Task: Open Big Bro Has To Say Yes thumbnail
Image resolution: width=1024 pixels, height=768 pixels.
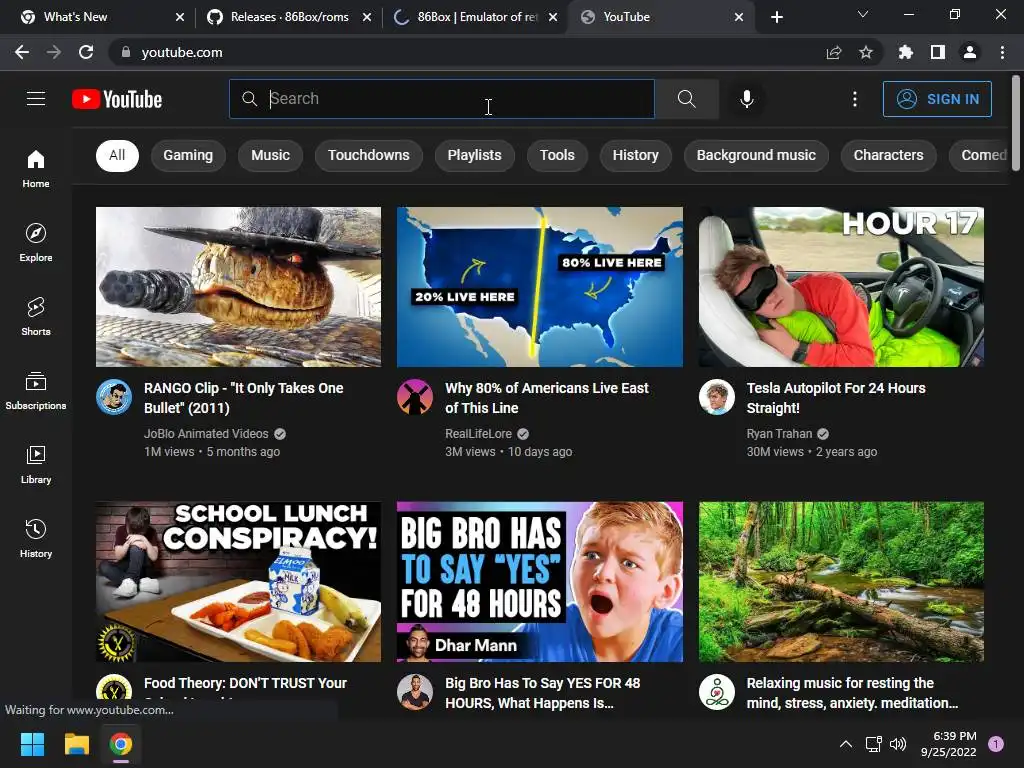Action: tap(539, 582)
